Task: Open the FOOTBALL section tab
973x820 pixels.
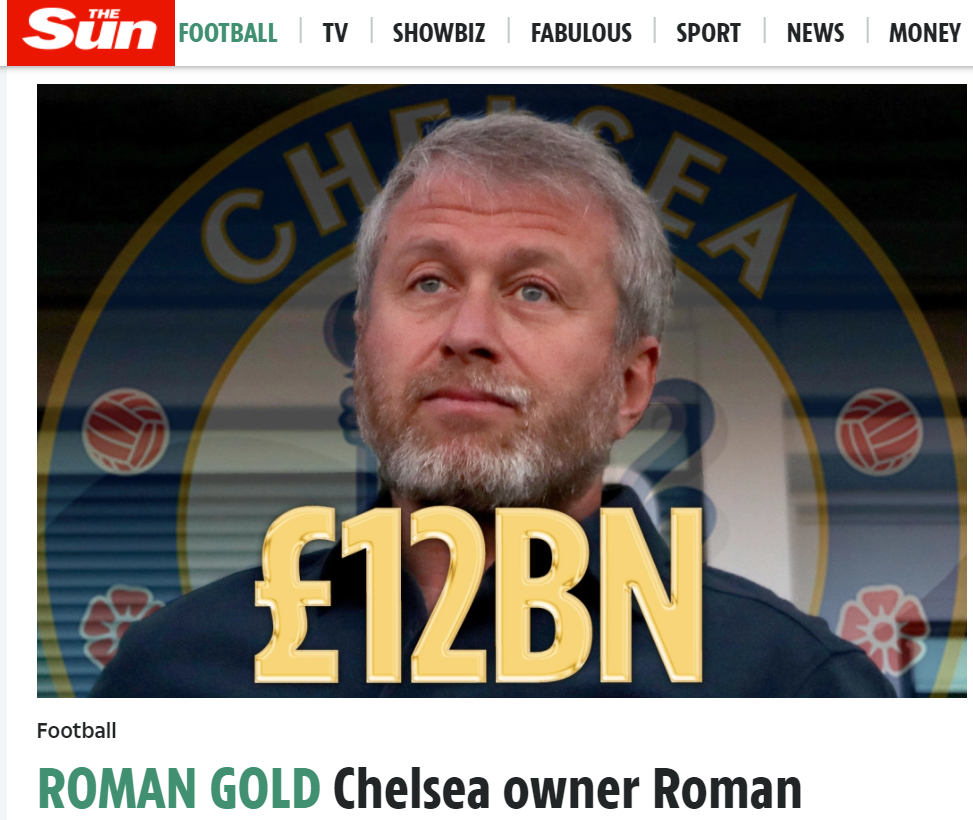Action: pyautogui.click(x=228, y=33)
